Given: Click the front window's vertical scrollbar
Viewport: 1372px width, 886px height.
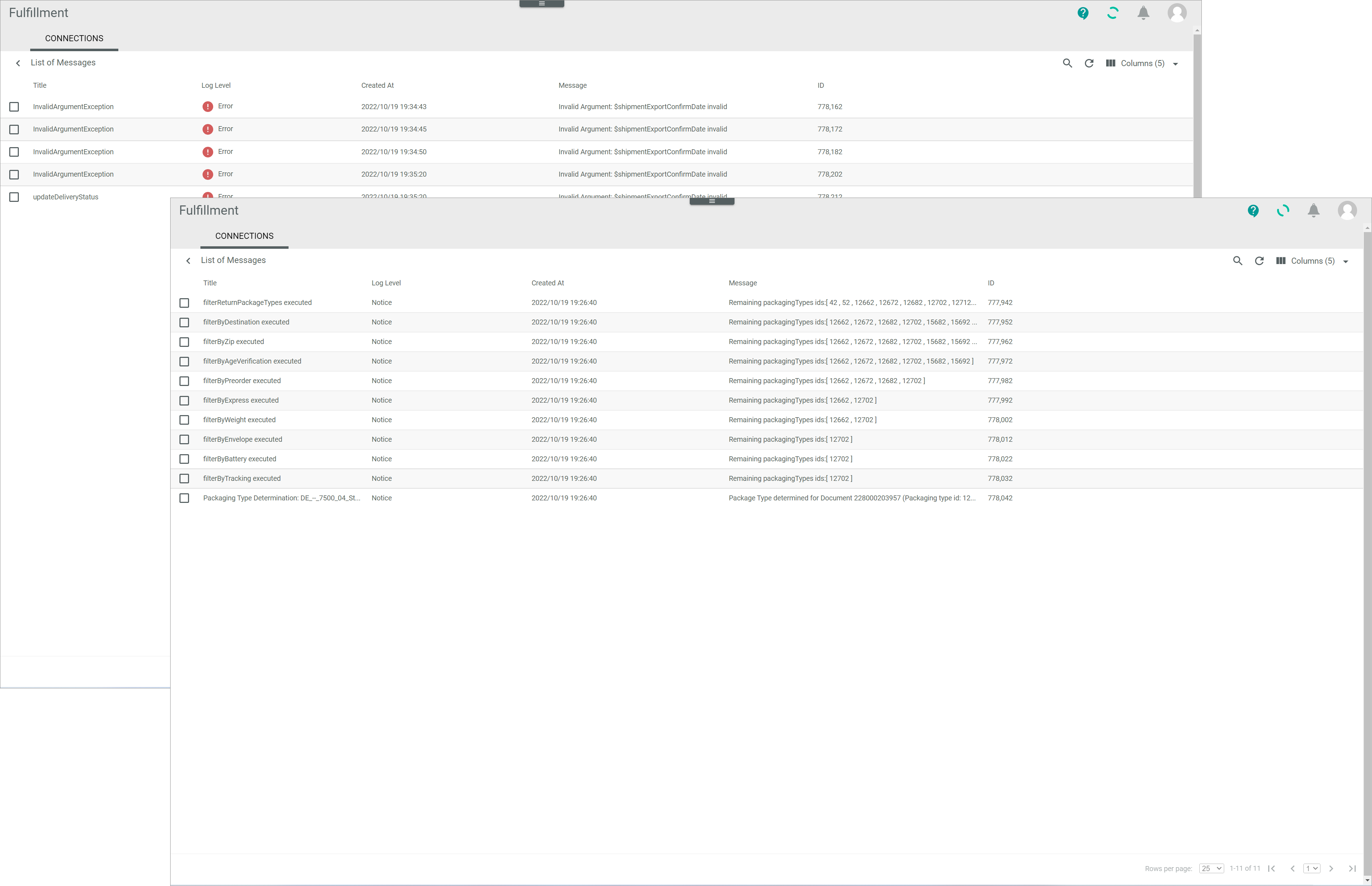Looking at the screenshot, I should pyautogui.click(x=1367, y=518).
